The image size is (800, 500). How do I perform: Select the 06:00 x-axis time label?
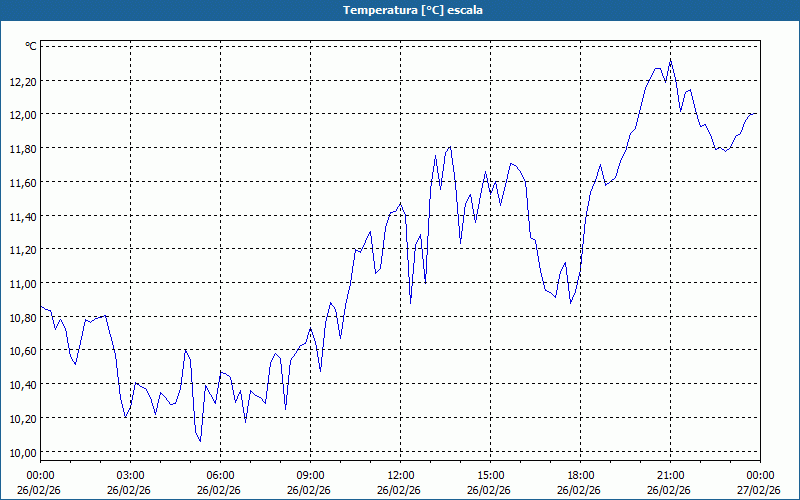point(220,475)
